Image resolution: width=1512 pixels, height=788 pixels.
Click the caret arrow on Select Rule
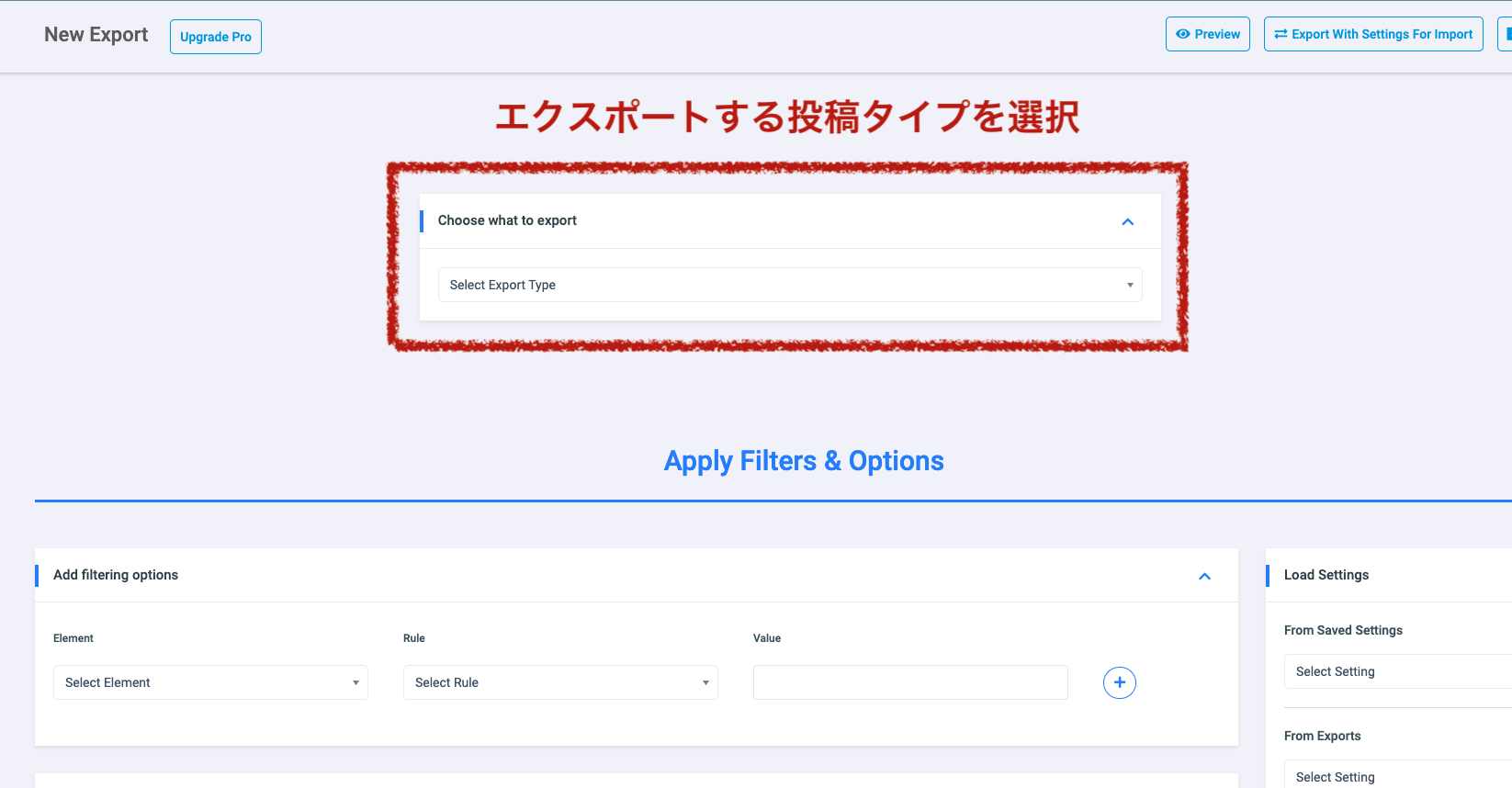pyautogui.click(x=705, y=682)
